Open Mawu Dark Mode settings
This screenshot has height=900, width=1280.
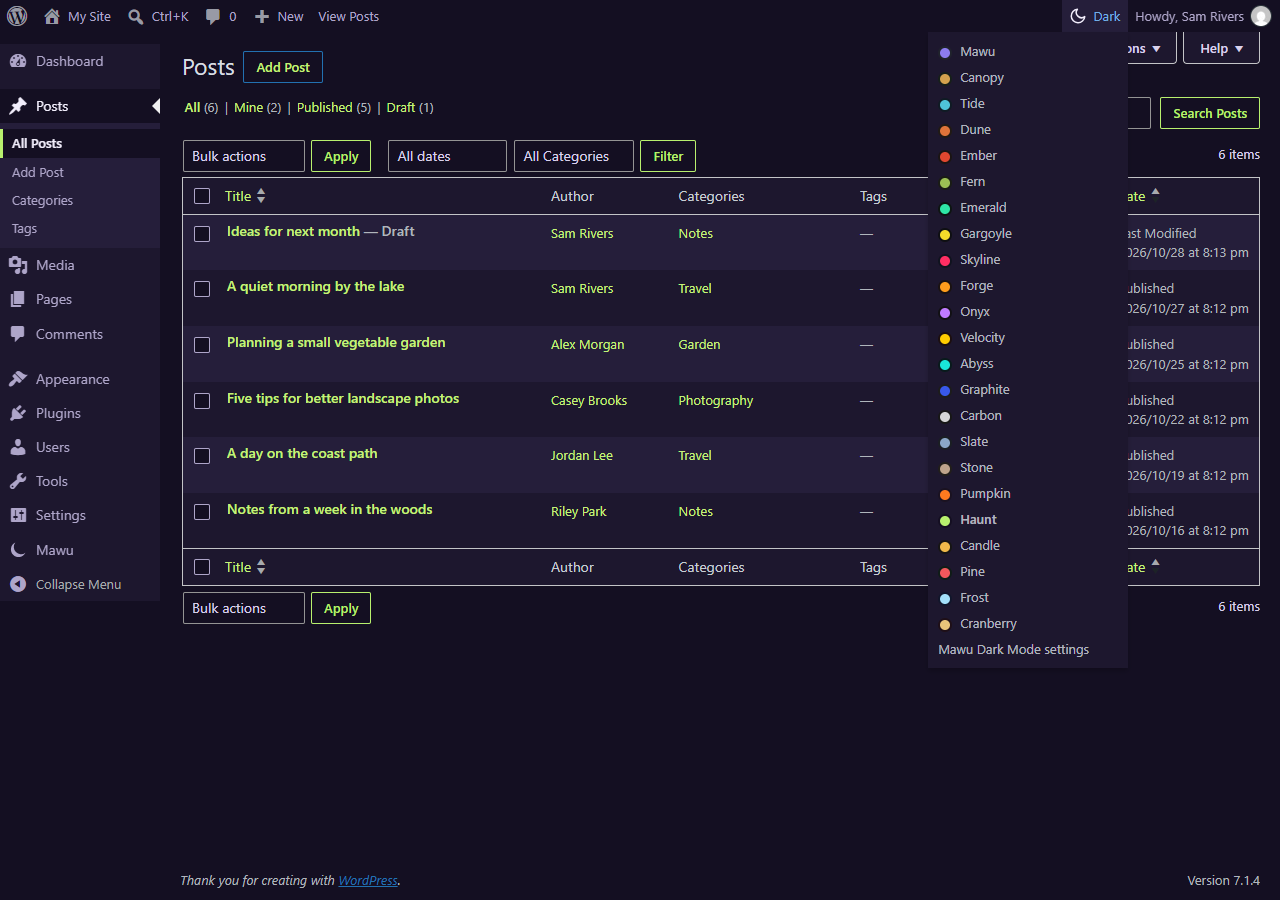pos(1028,649)
